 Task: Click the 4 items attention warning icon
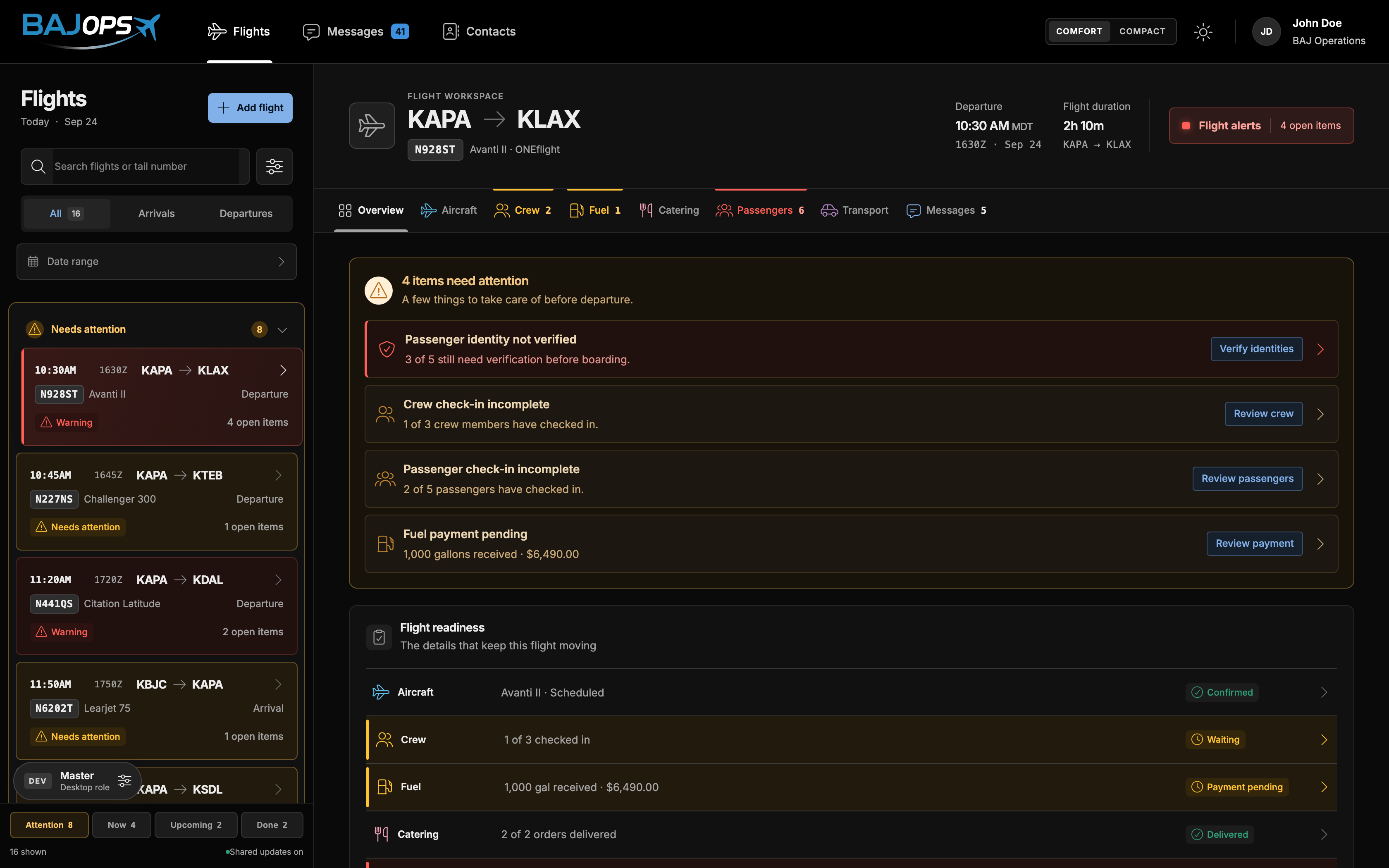[379, 290]
